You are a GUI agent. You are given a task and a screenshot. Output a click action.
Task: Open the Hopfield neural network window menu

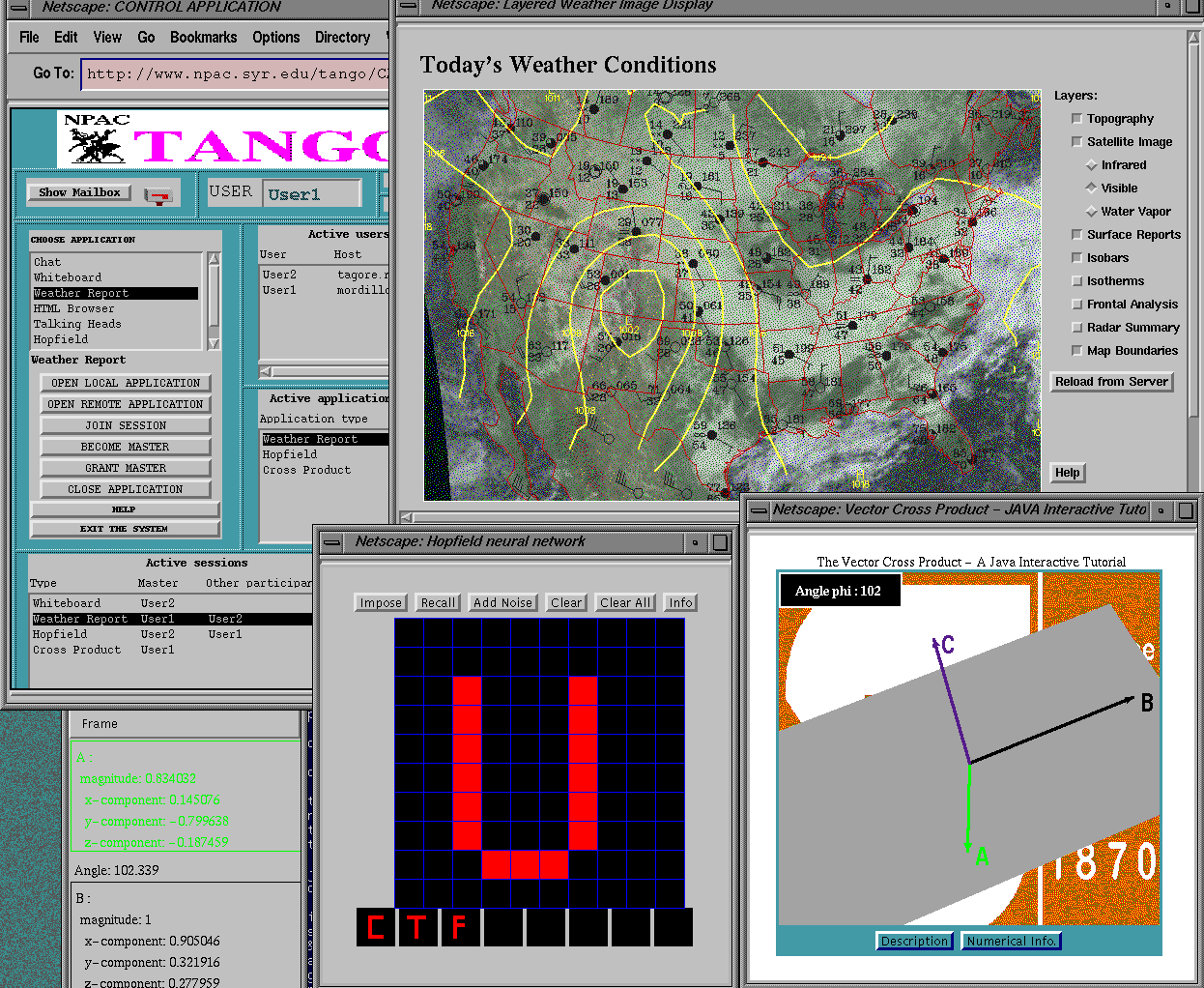coord(331,542)
